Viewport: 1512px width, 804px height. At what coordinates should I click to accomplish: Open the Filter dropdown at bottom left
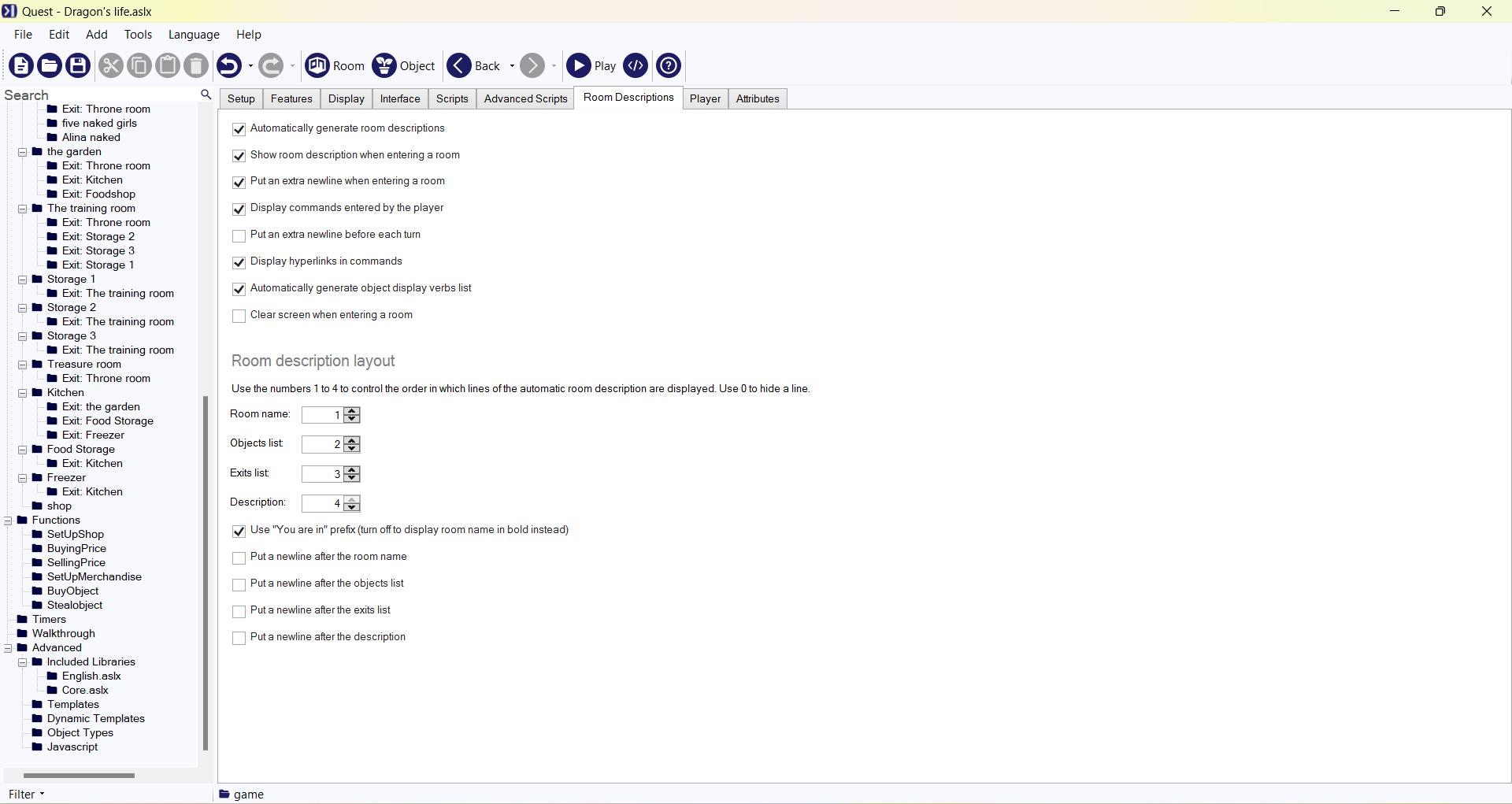click(26, 794)
